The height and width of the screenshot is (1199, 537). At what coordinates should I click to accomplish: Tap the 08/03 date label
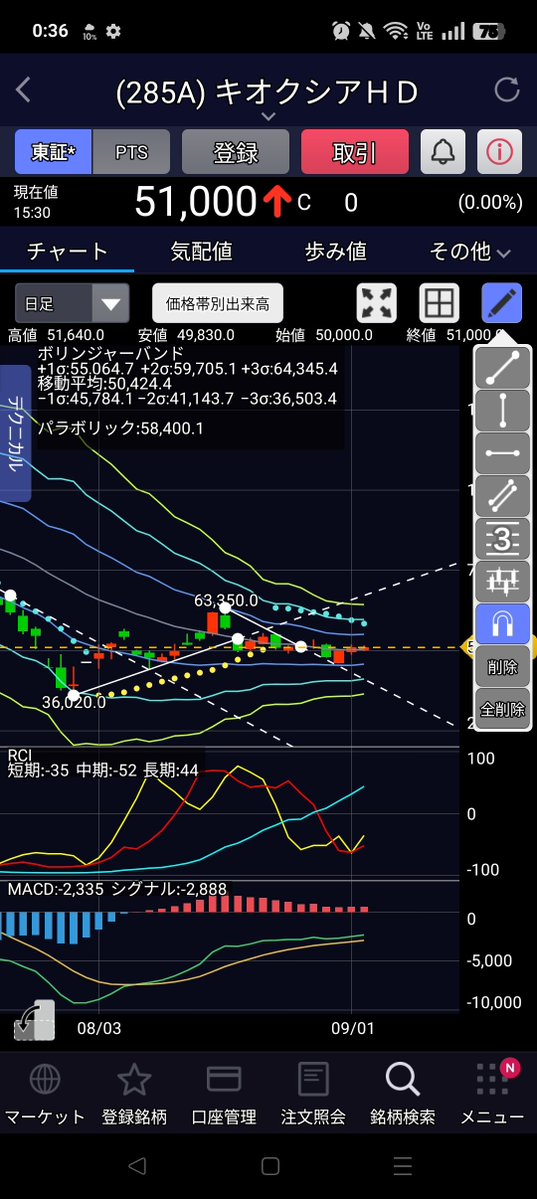tap(99, 1028)
